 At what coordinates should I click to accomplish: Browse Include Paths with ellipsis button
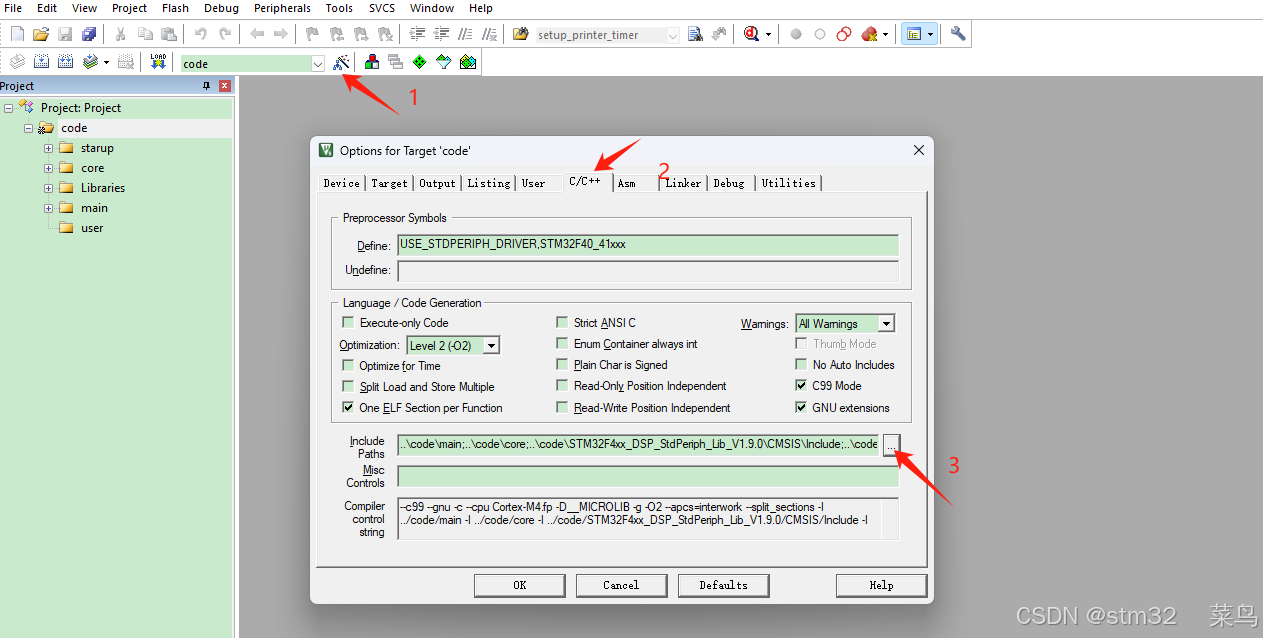pyautogui.click(x=891, y=445)
